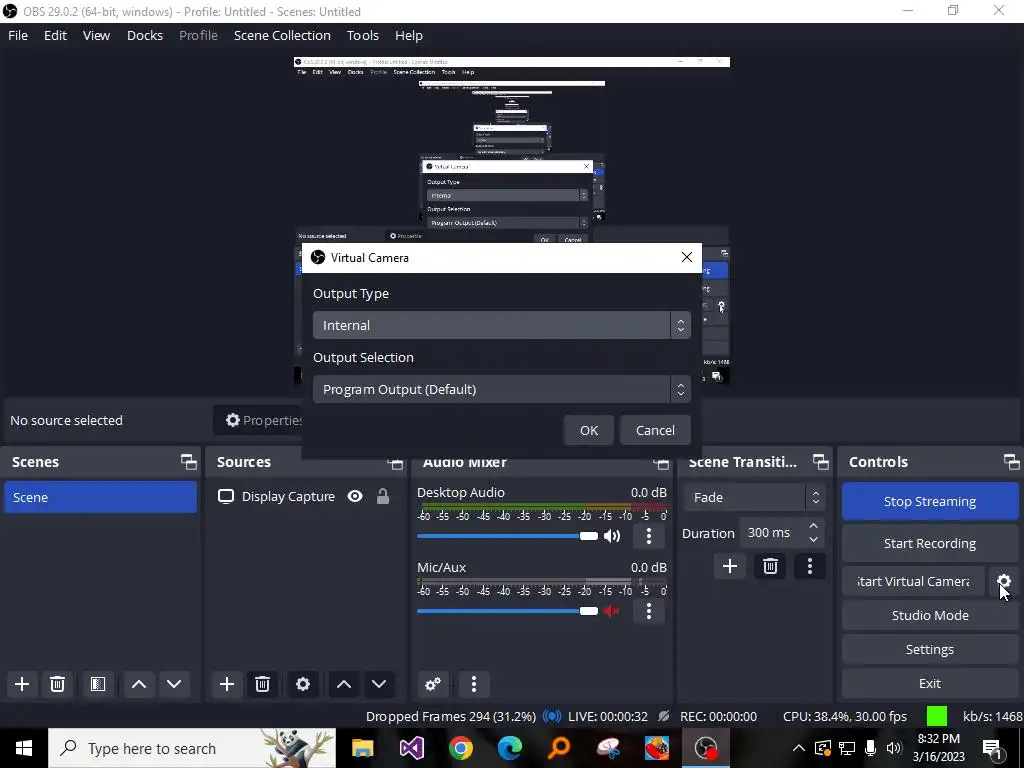Open transition properties three dots
This screenshot has width=1024, height=768.
[810, 566]
